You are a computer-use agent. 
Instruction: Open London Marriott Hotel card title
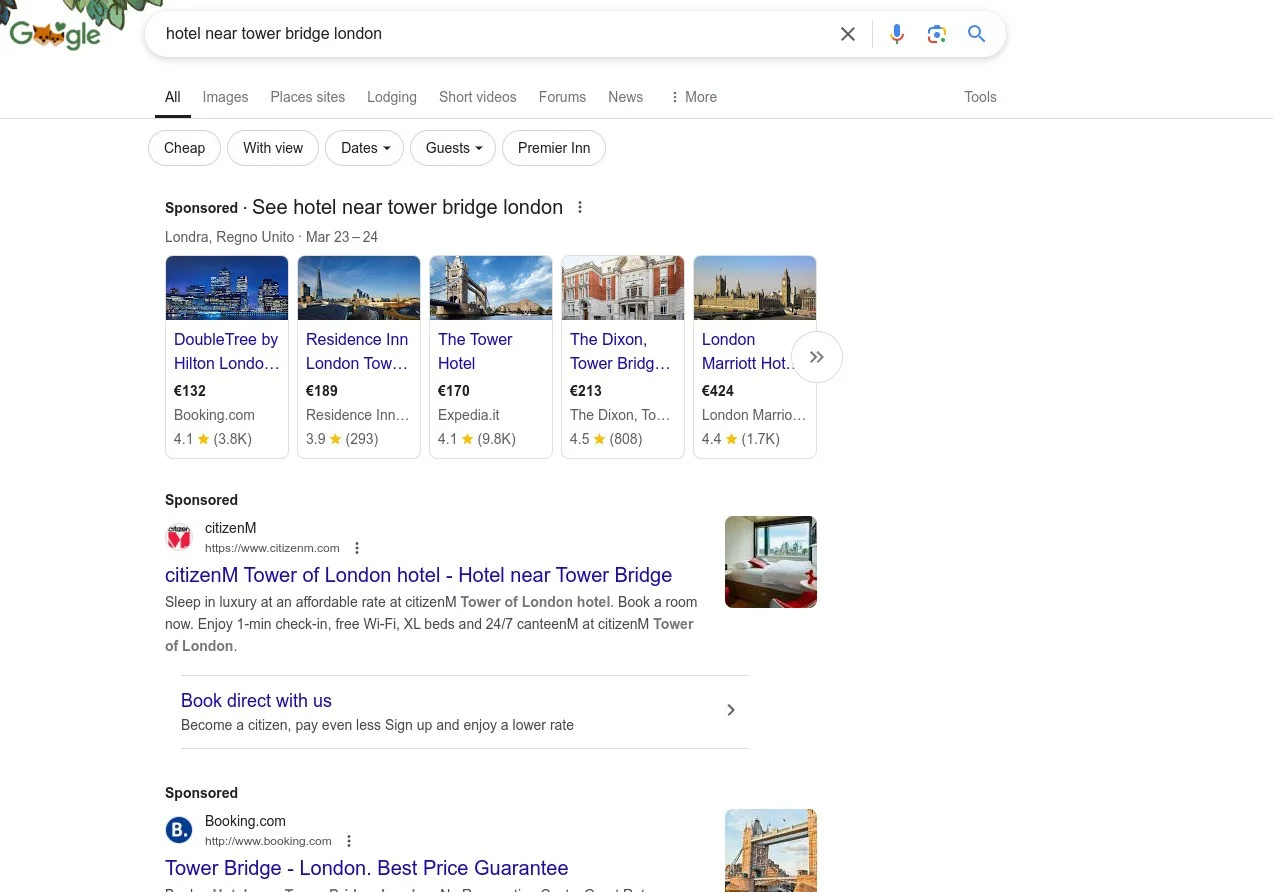748,351
